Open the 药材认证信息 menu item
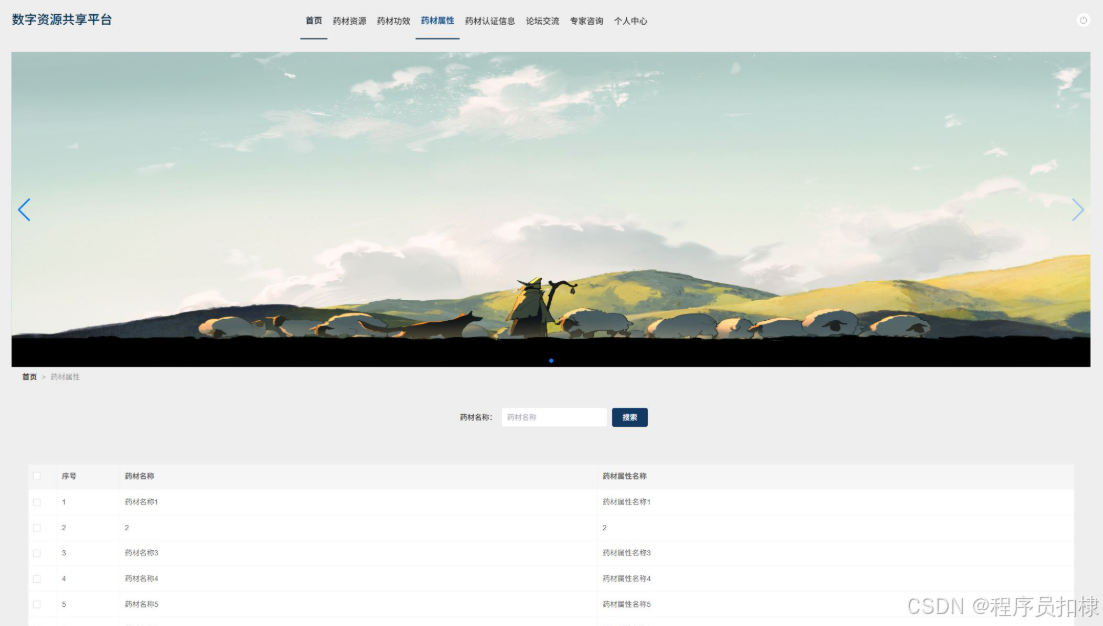Screen dimensions: 1103x626 490,21
